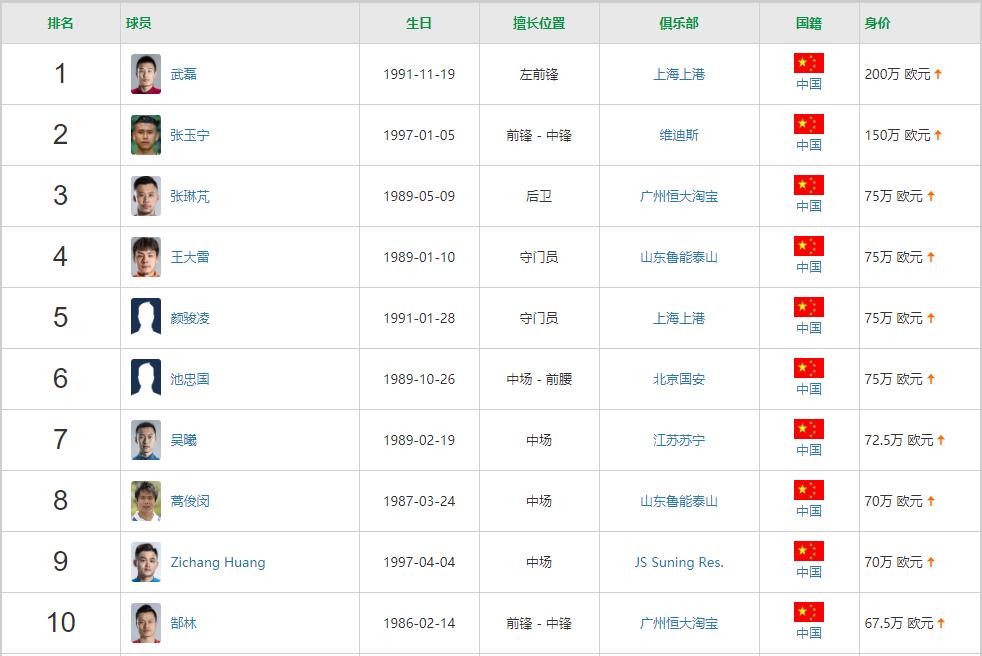Viewport: 982px width, 656px height.
Task: Click the orange up arrow beside 200万 欧元
Action: (x=935, y=74)
